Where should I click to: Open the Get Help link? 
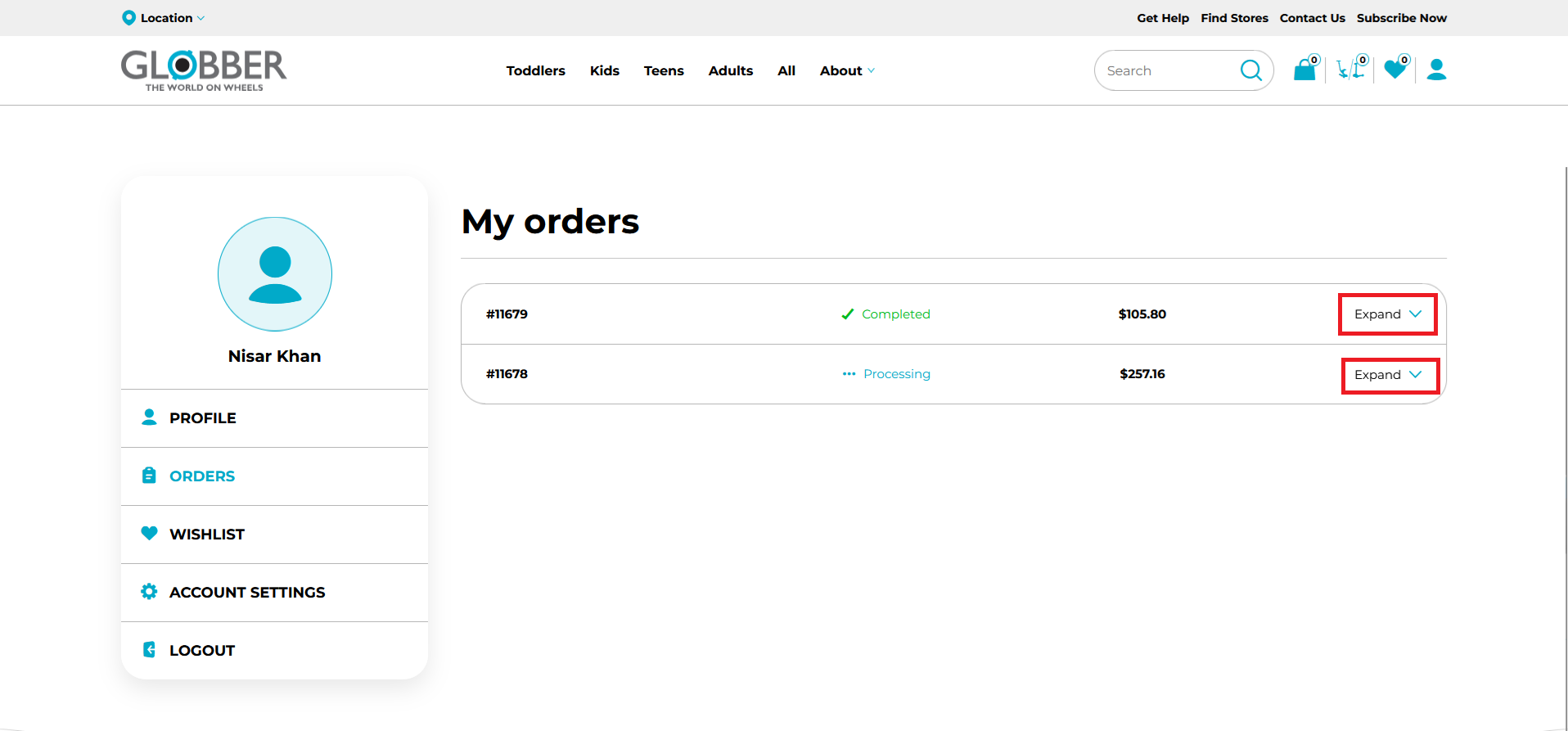[x=1163, y=18]
